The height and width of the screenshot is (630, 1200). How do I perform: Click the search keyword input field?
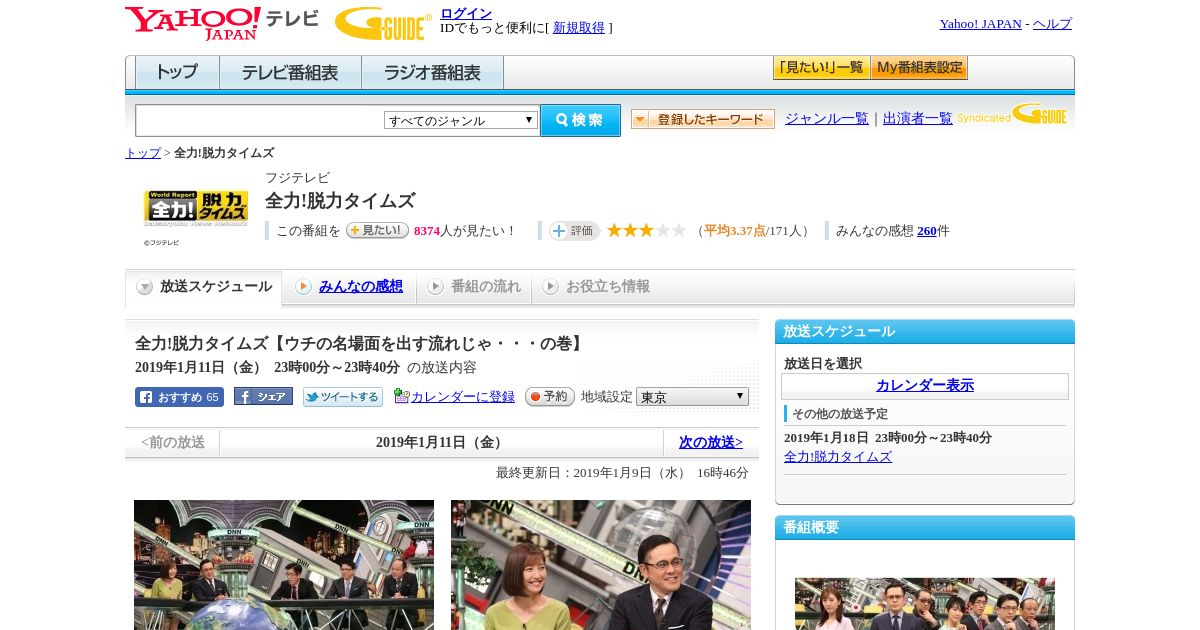tap(260, 120)
